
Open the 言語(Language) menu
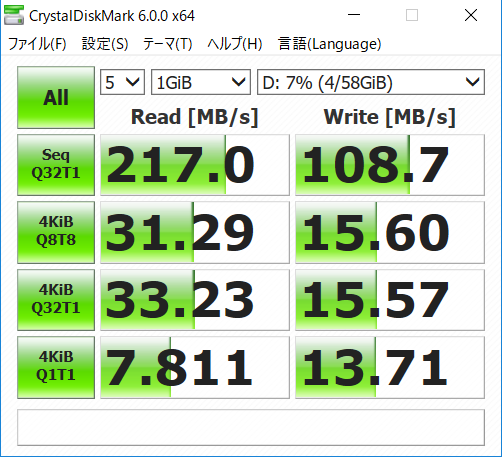[329, 44]
